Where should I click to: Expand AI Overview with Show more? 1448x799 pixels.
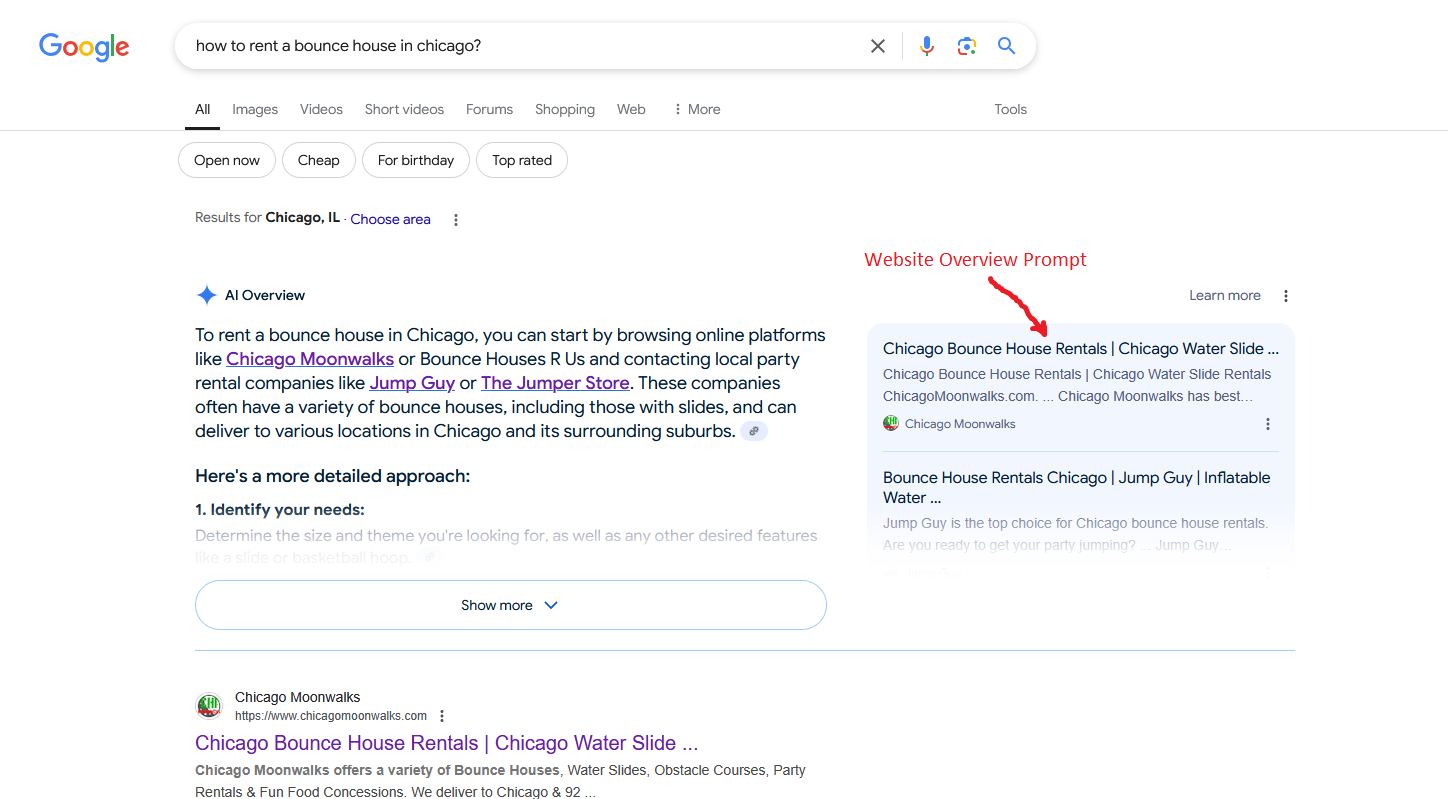click(510, 605)
